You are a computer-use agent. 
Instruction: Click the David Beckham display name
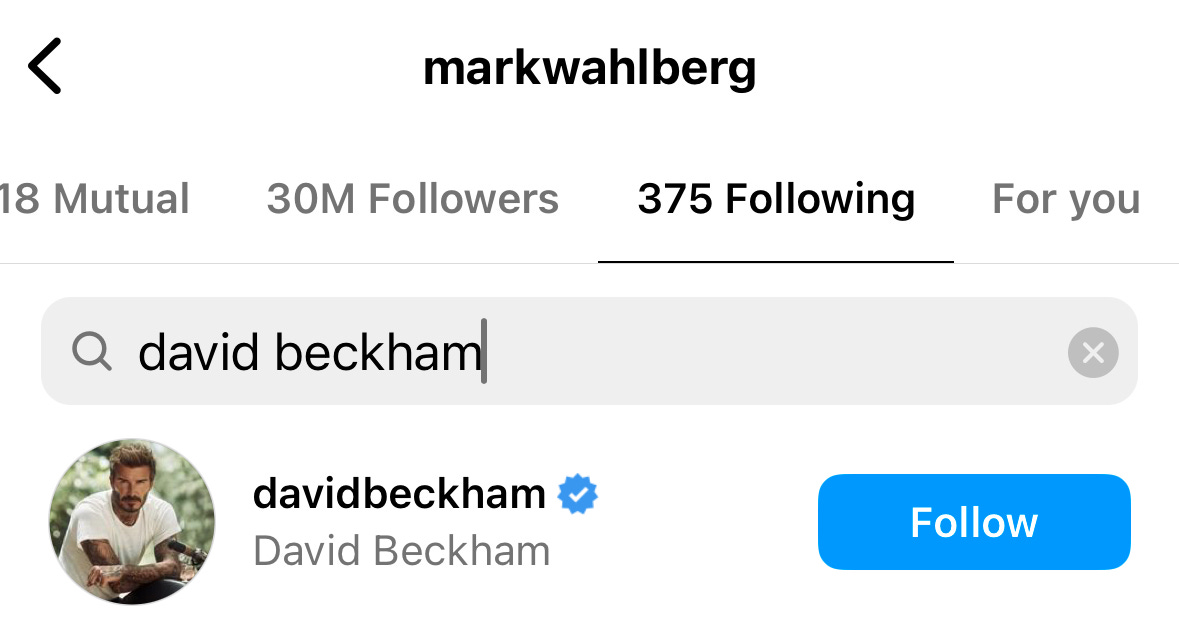[402, 551]
